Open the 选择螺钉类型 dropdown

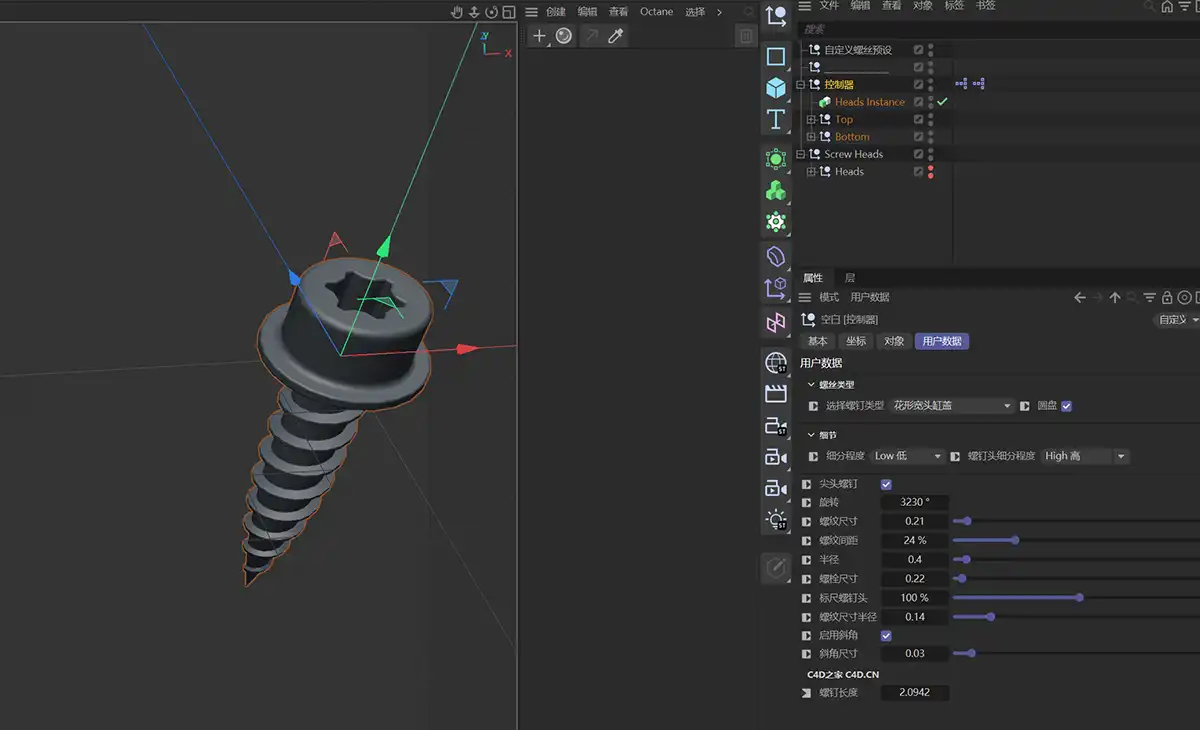952,406
